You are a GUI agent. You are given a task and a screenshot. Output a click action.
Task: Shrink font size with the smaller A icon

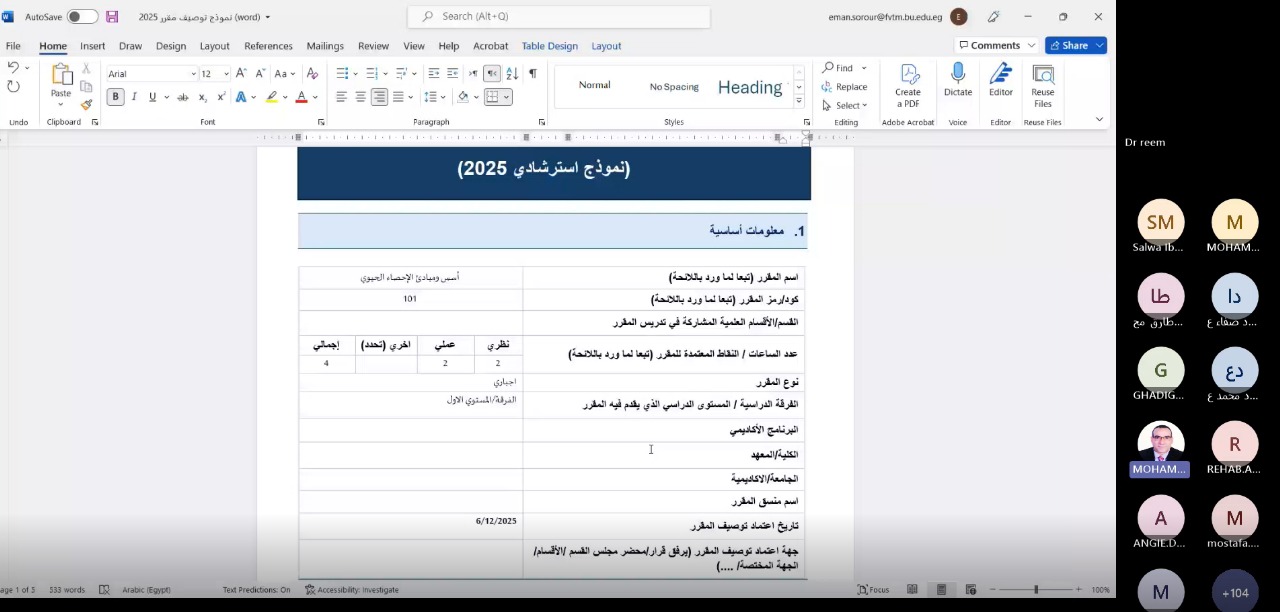coord(258,73)
